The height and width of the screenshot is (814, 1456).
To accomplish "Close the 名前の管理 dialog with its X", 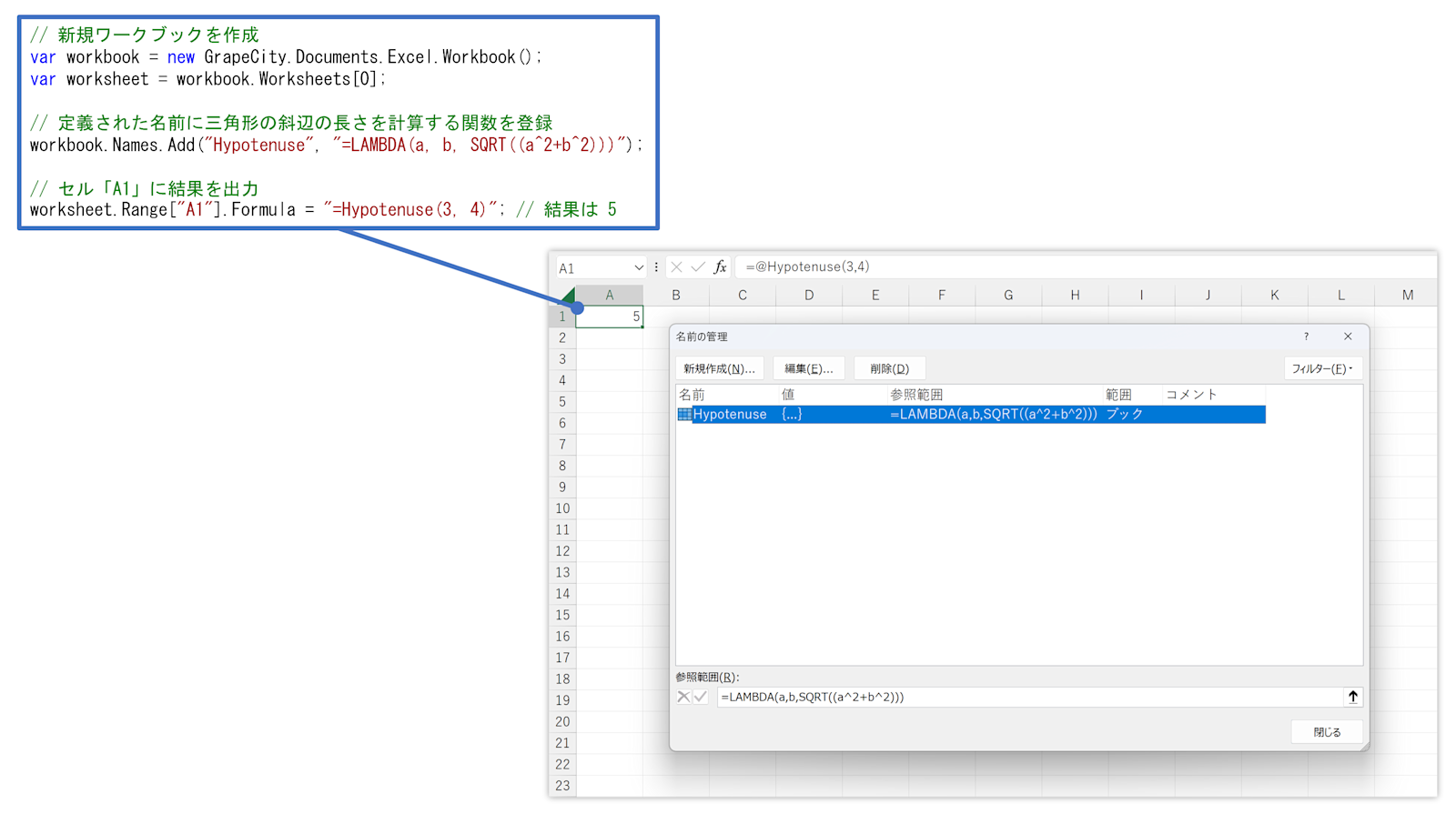I will pyautogui.click(x=1348, y=337).
